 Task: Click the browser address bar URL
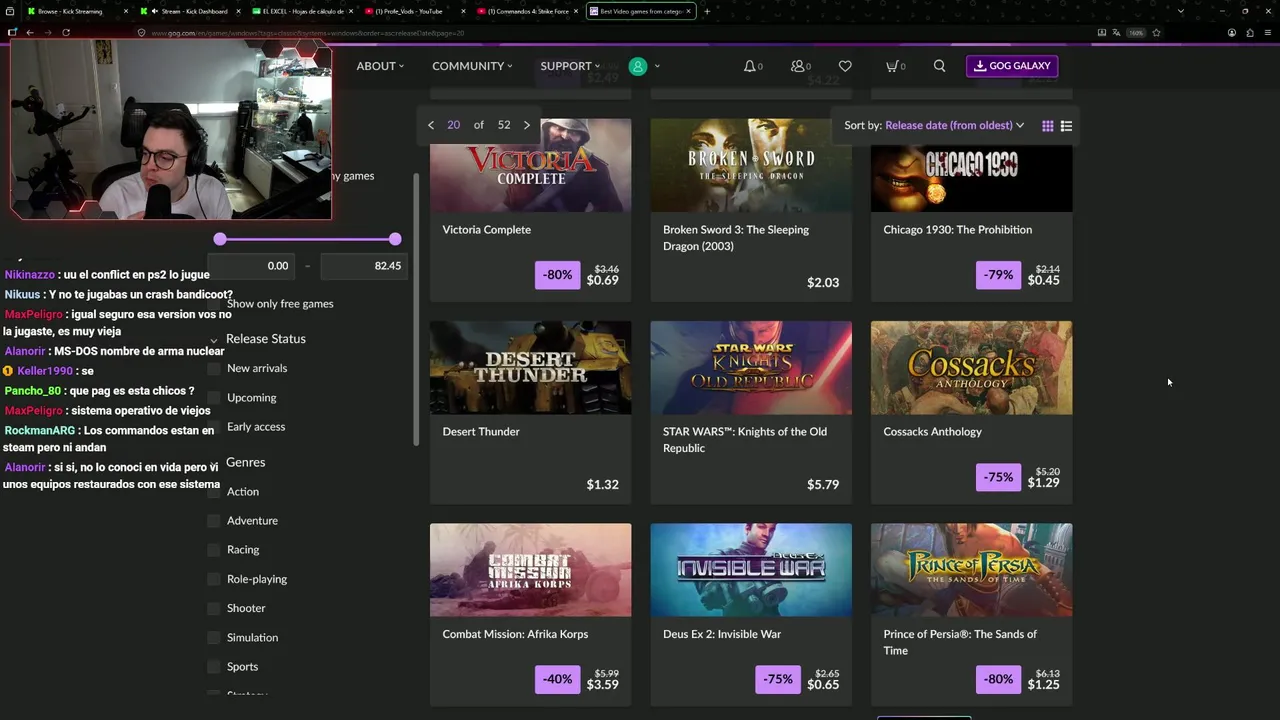pos(308,33)
